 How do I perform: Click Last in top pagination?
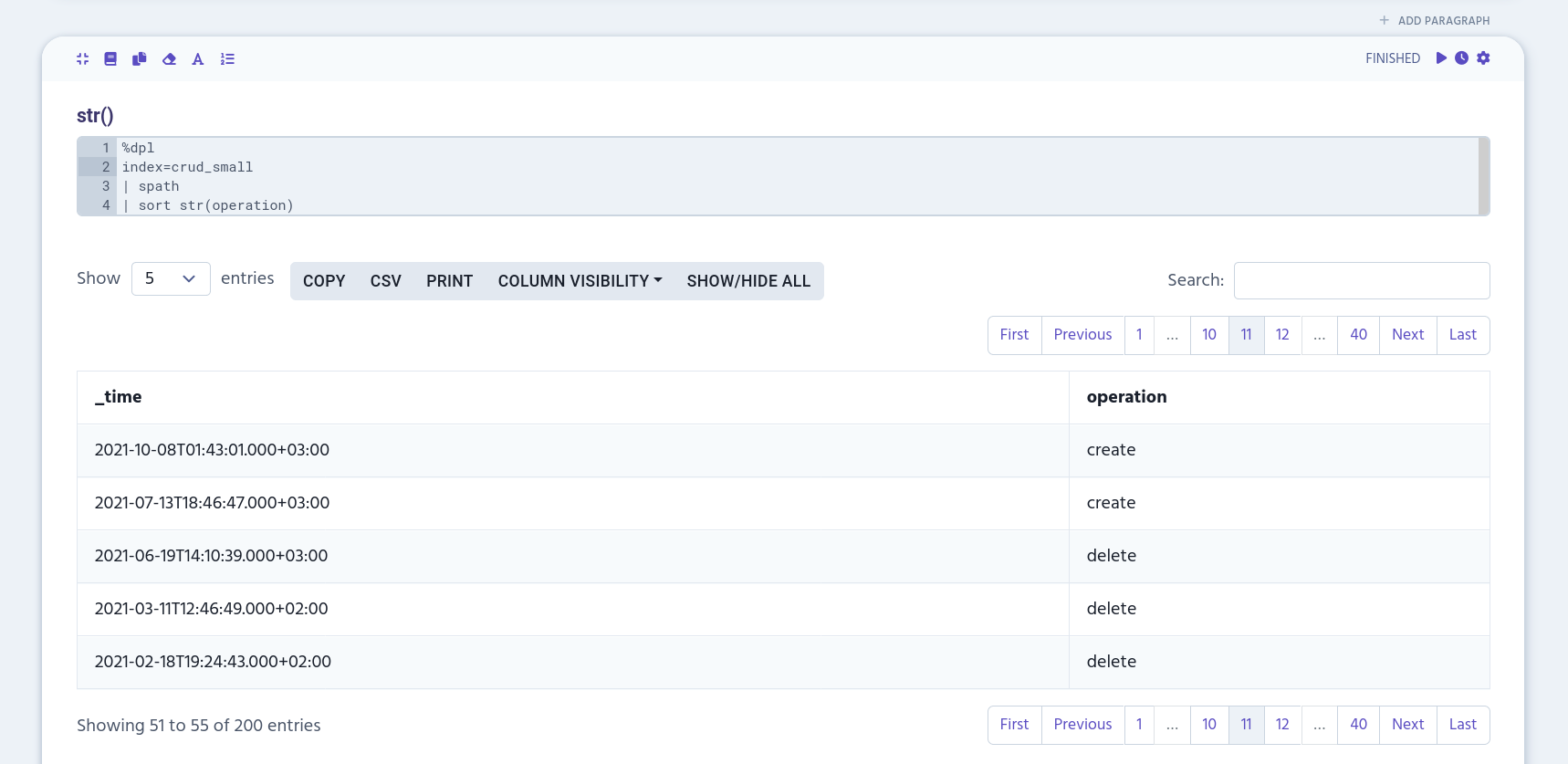click(x=1463, y=335)
